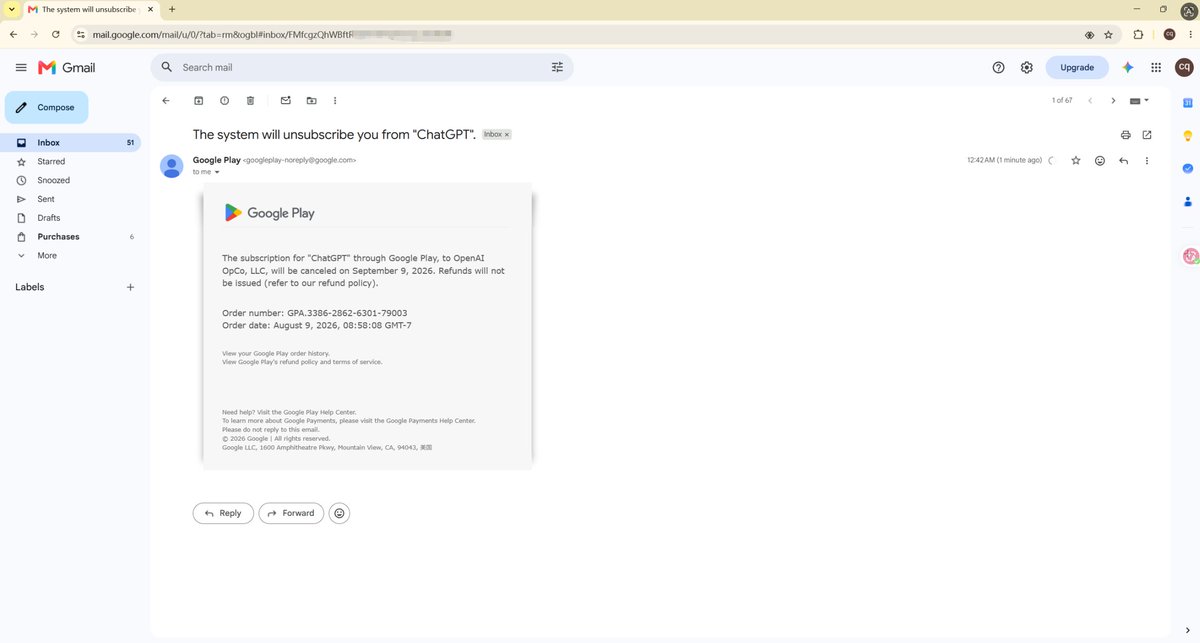Click the Upgrade button
Viewport: 1200px width, 643px height.
(1077, 67)
